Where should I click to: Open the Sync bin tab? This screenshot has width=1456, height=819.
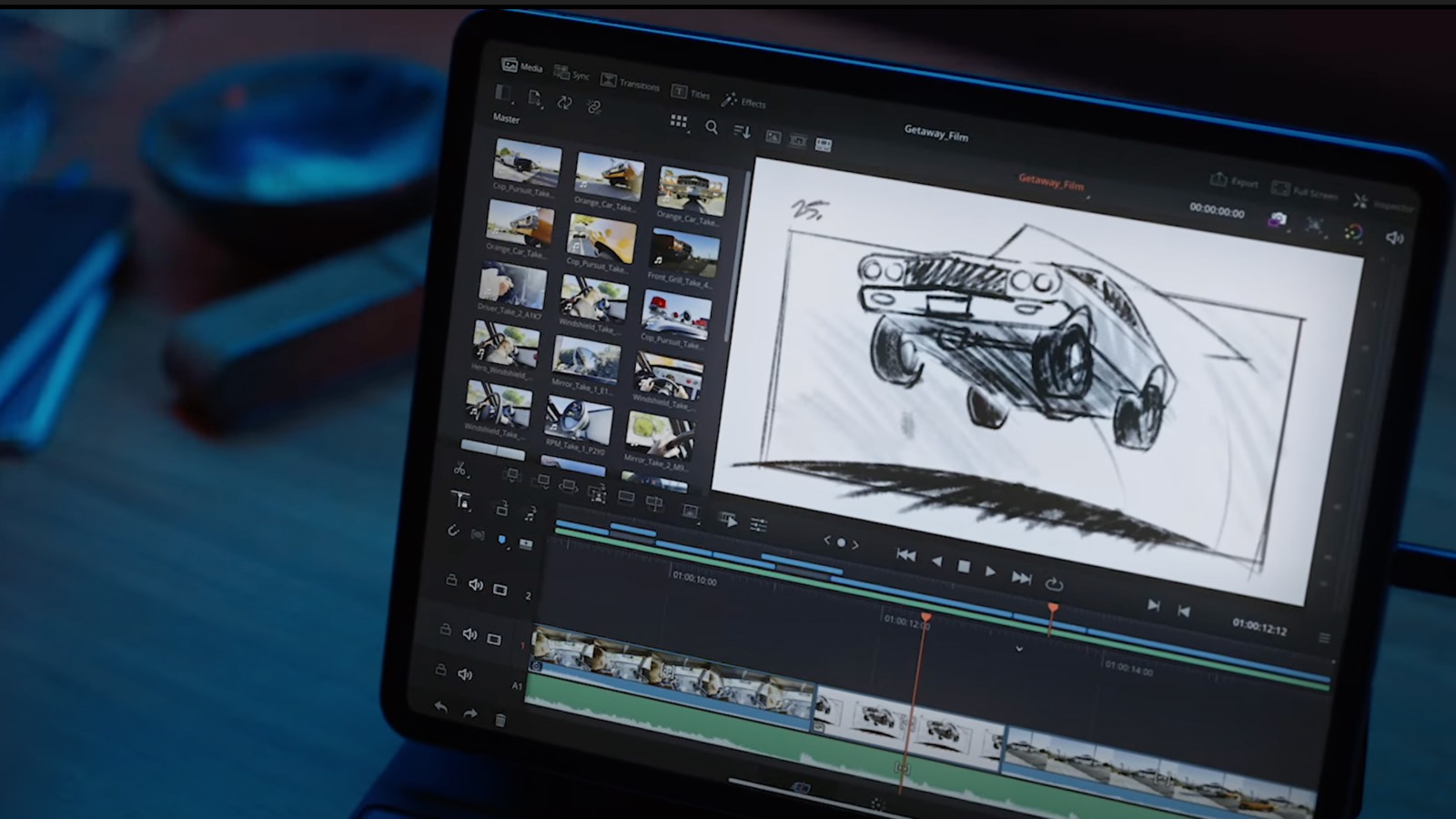572,74
